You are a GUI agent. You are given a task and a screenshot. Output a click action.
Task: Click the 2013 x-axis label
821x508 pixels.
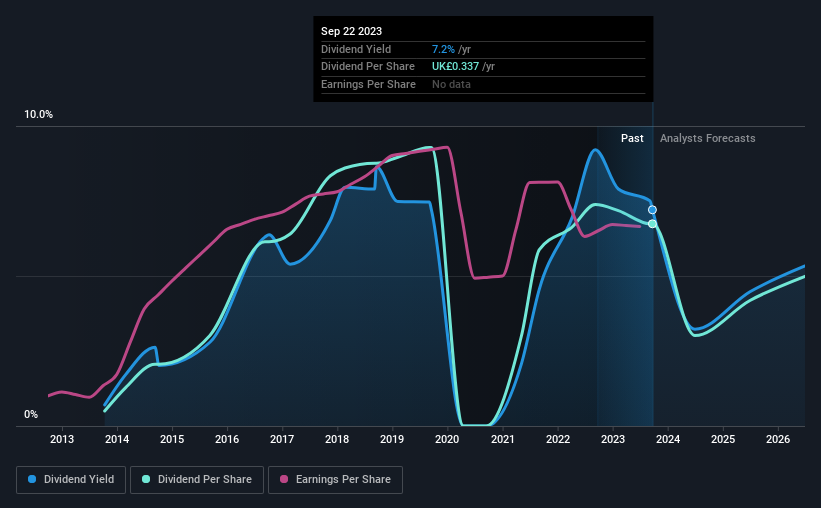[62, 439]
